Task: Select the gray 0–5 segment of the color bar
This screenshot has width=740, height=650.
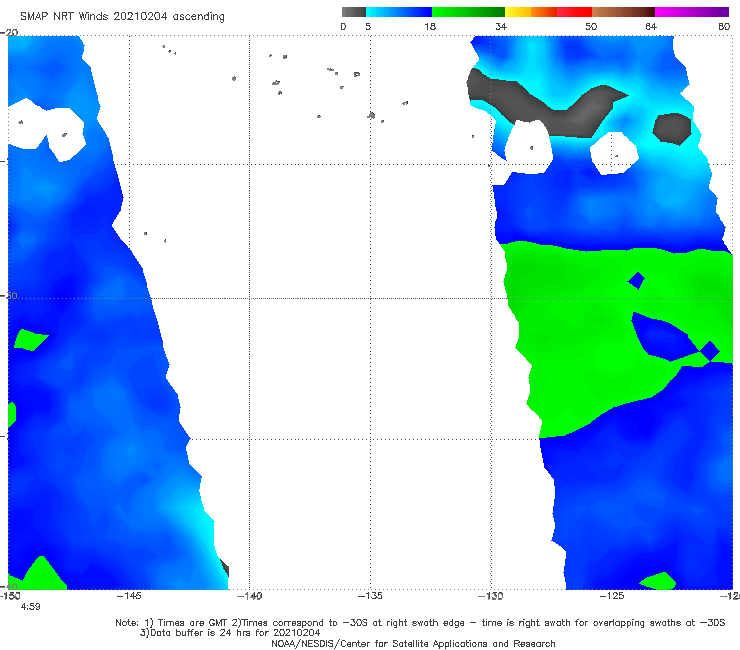Action: tap(354, 12)
